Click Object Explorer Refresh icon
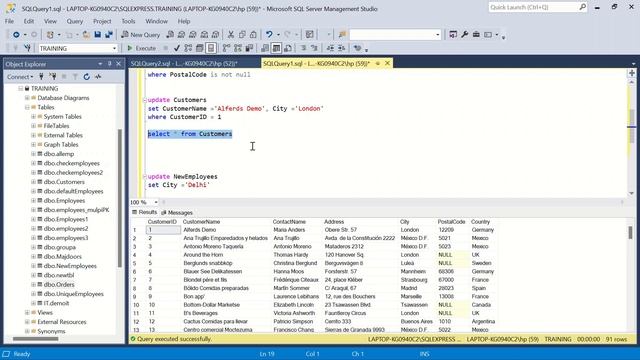Viewport: 640px width, 360px height. 87,77
